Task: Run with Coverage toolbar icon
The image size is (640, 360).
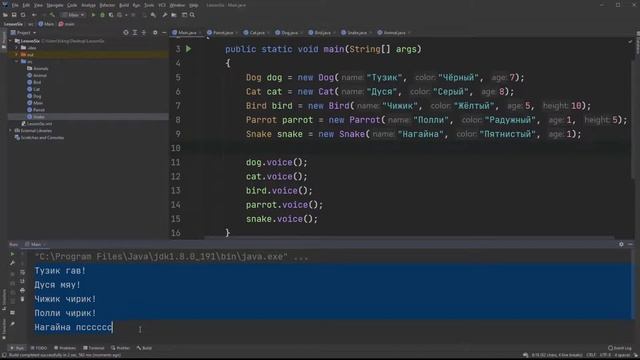Action: [111, 15]
